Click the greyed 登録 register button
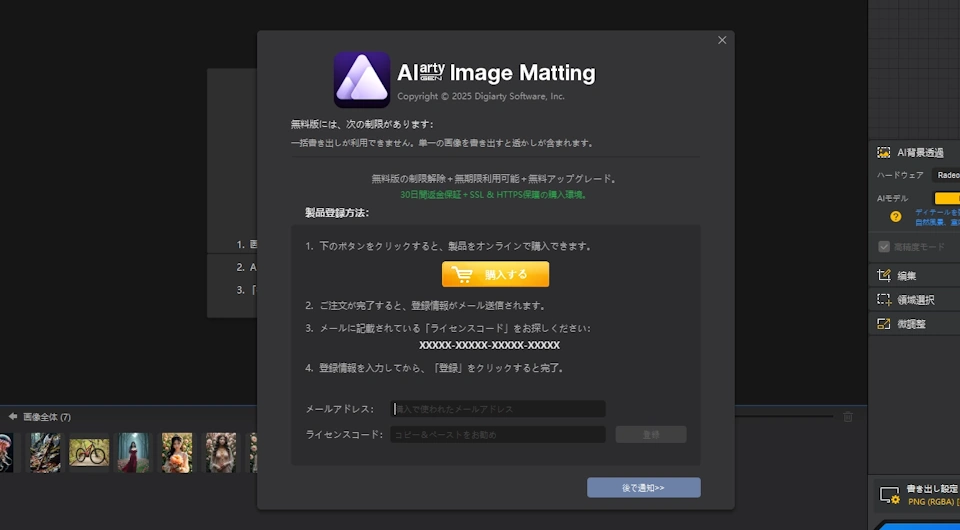The image size is (960, 530). point(651,435)
